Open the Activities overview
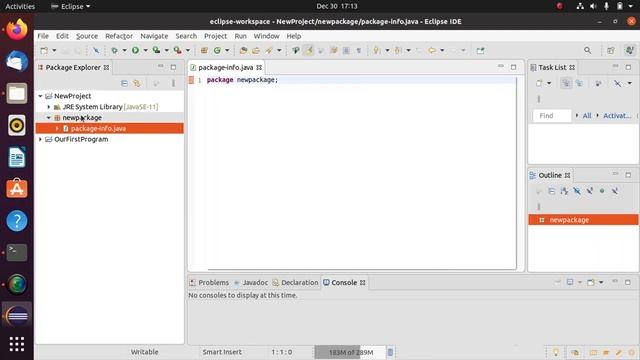 pos(20,6)
